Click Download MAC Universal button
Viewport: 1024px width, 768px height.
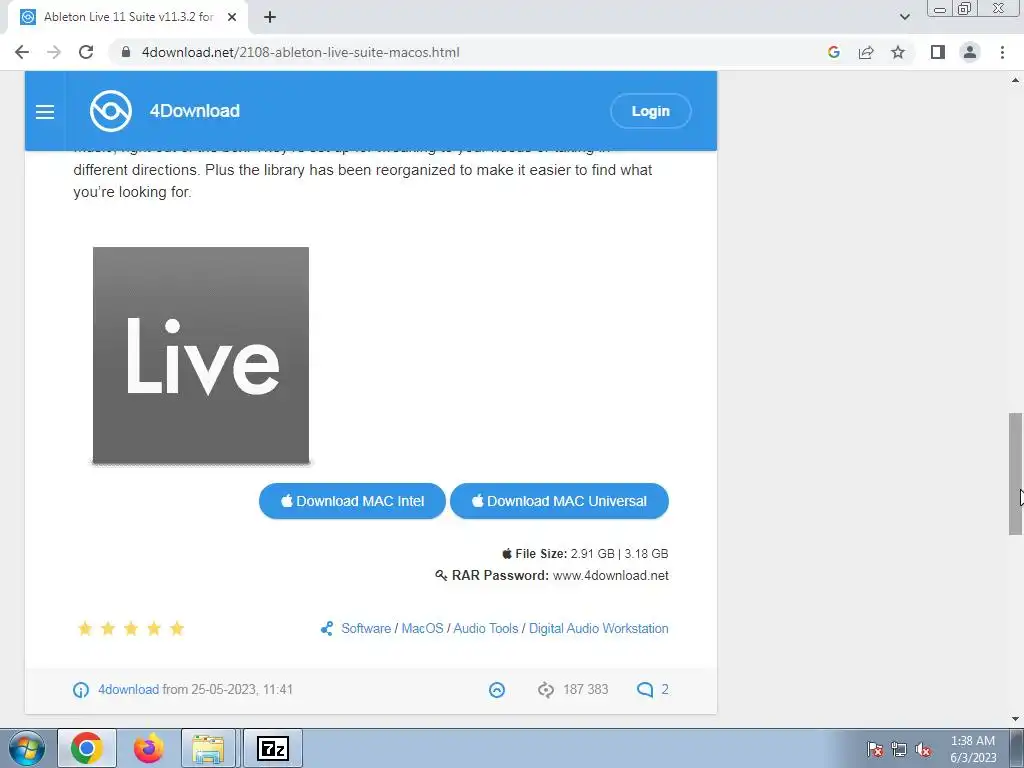click(x=559, y=501)
